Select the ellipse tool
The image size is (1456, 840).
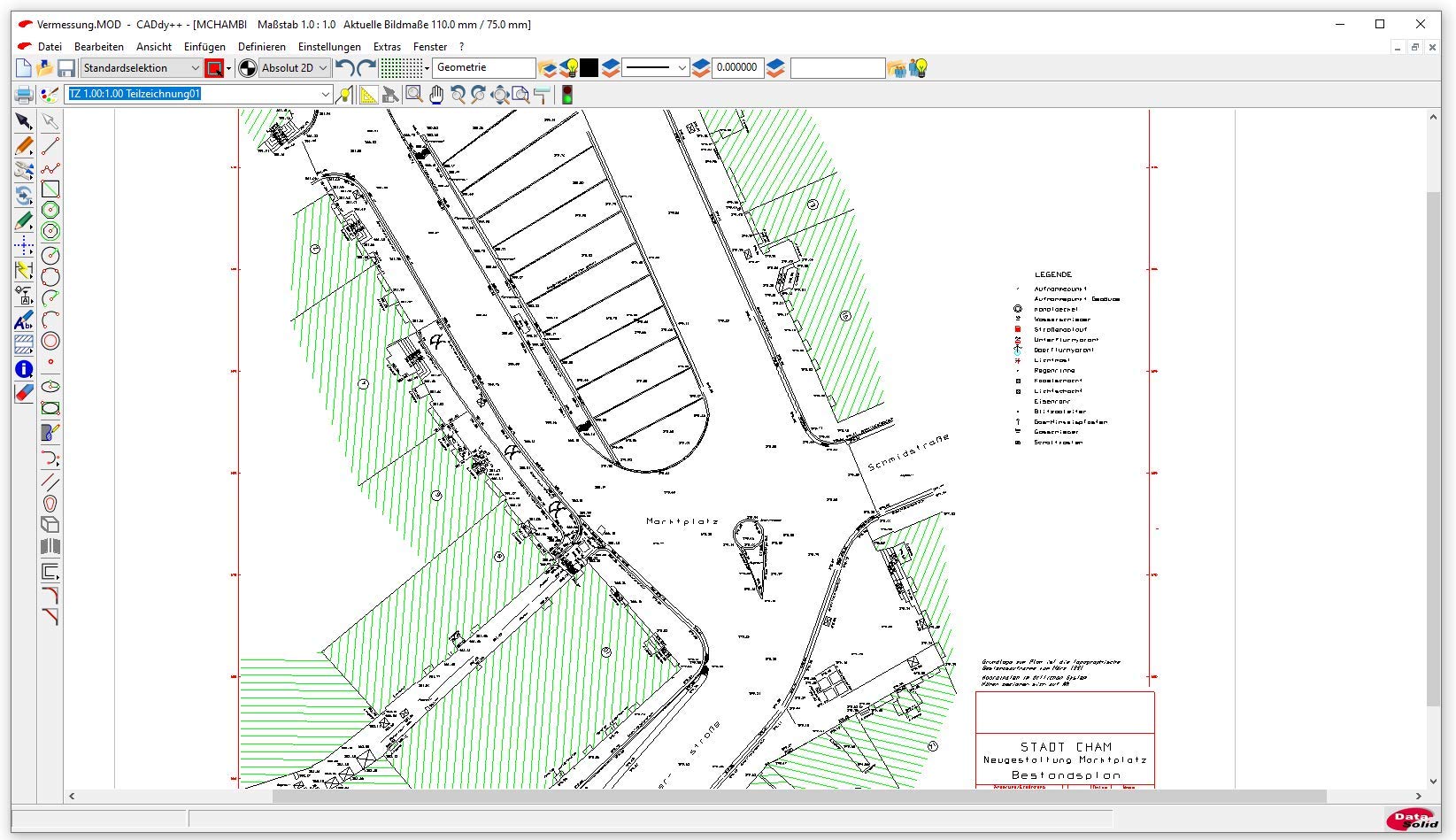pyautogui.click(x=50, y=387)
